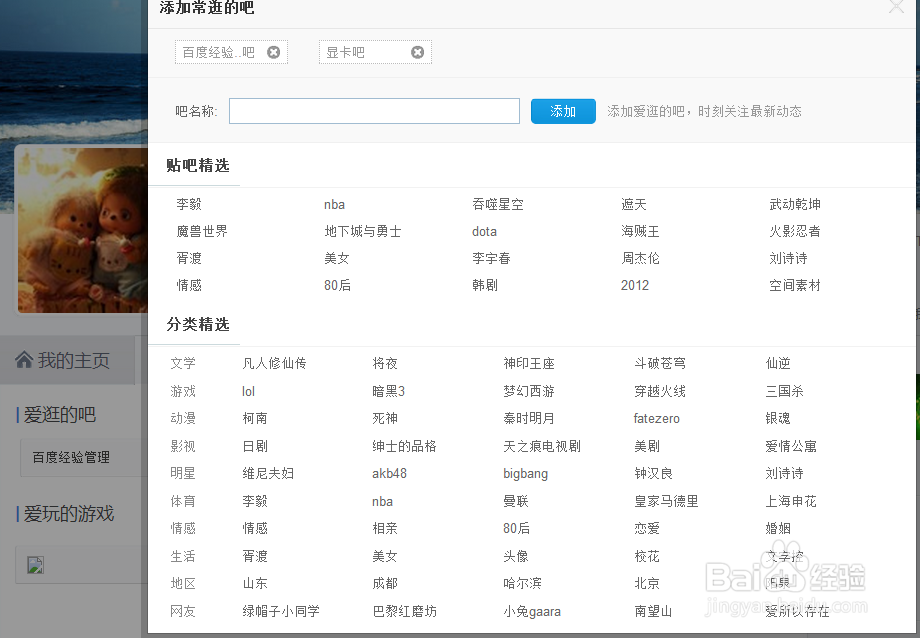Select 爱情公寓 bar
The width and height of the screenshot is (920, 638).
pyautogui.click(x=791, y=446)
